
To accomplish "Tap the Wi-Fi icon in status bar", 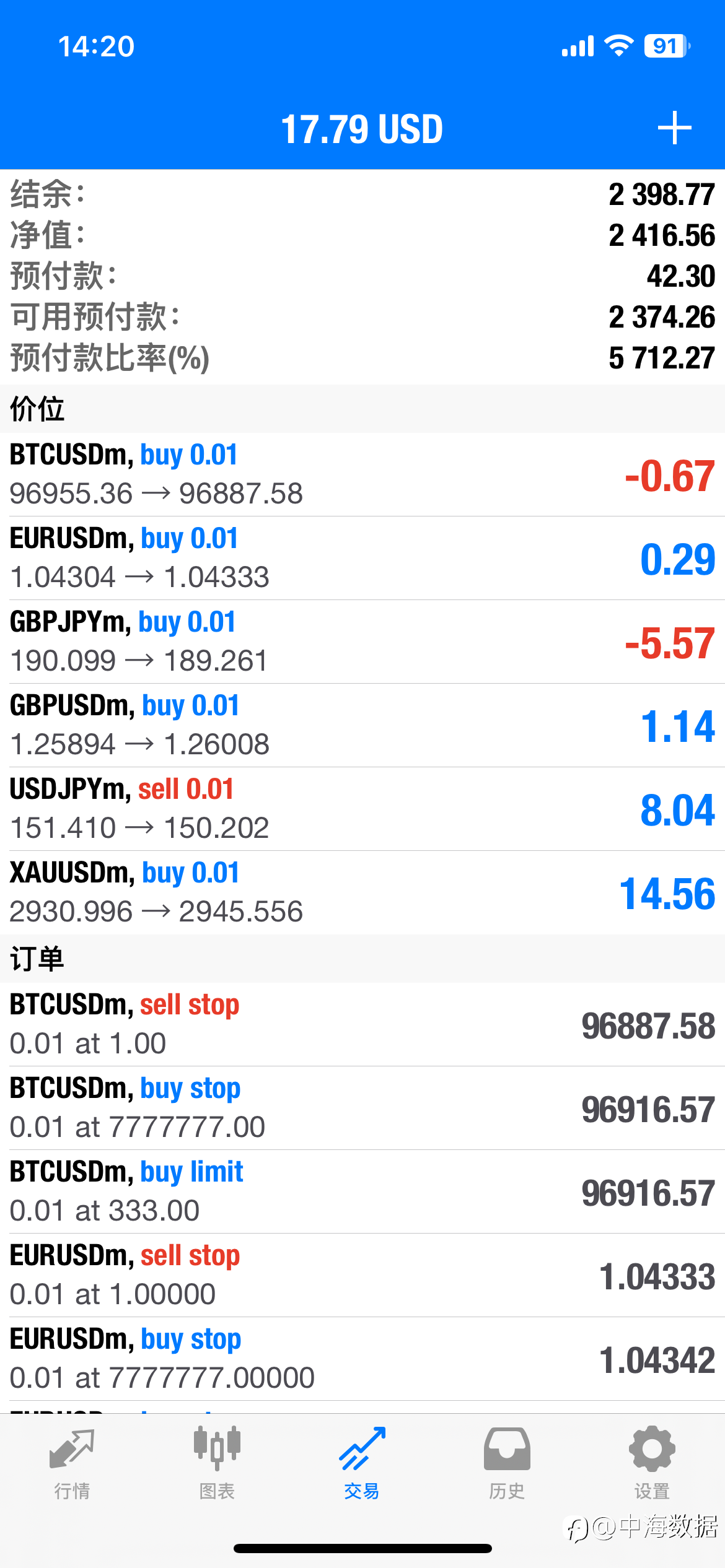I will click(618, 46).
